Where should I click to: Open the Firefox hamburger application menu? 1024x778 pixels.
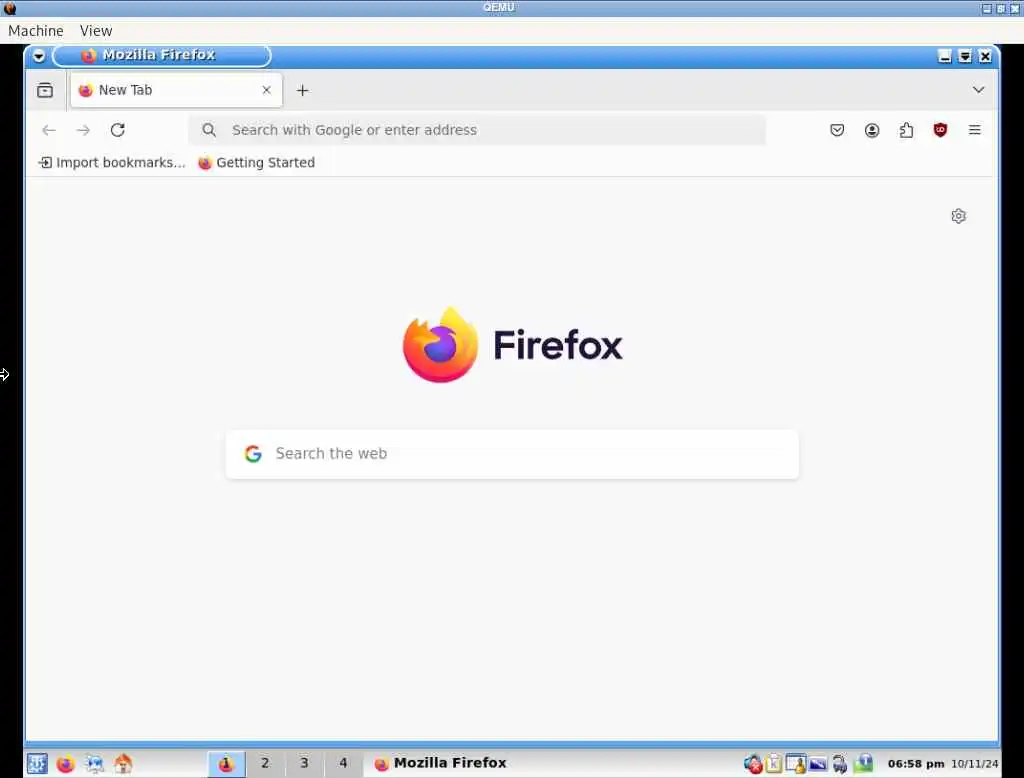point(974,130)
